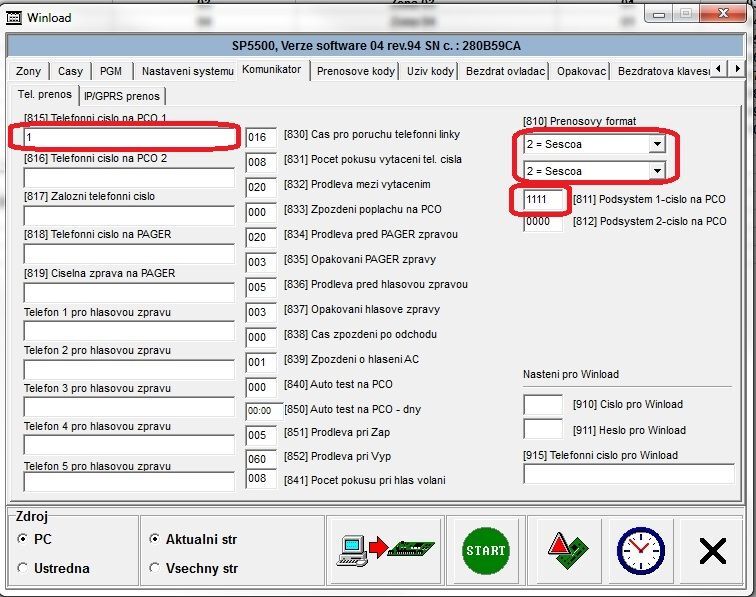This screenshot has height=597, width=756.
Task: Select the Aktualni str option
Action: 154,539
